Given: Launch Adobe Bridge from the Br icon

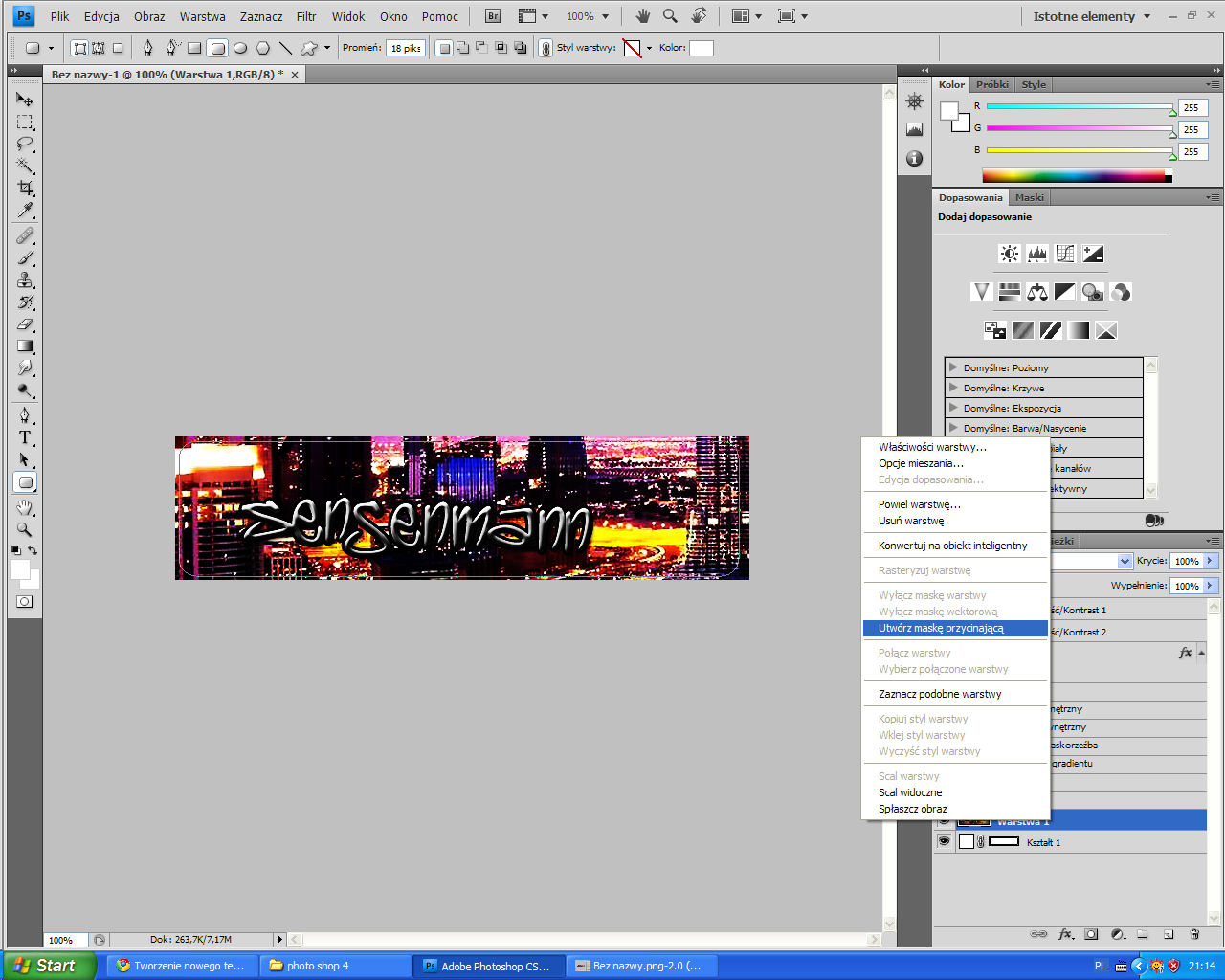Looking at the screenshot, I should pyautogui.click(x=493, y=16).
